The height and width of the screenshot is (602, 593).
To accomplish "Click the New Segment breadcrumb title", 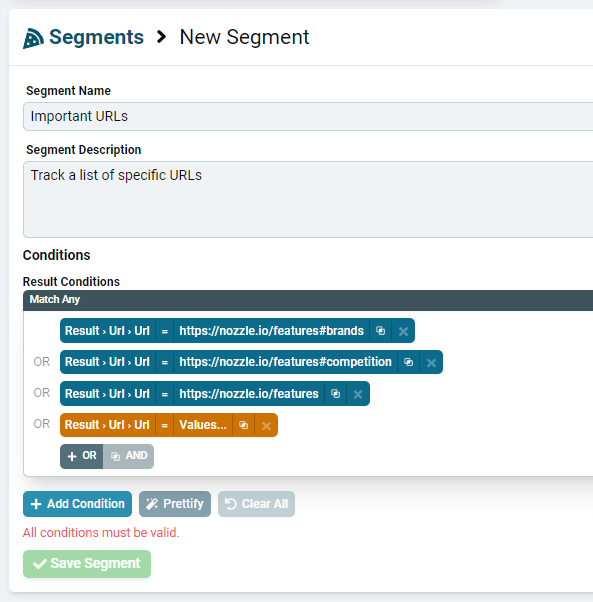I will click(x=244, y=37).
